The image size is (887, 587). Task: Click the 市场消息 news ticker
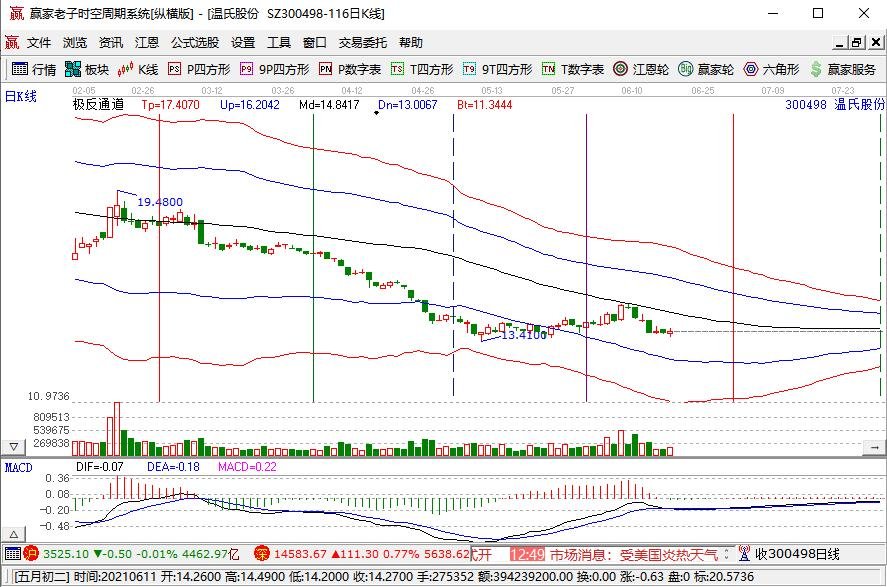634,554
